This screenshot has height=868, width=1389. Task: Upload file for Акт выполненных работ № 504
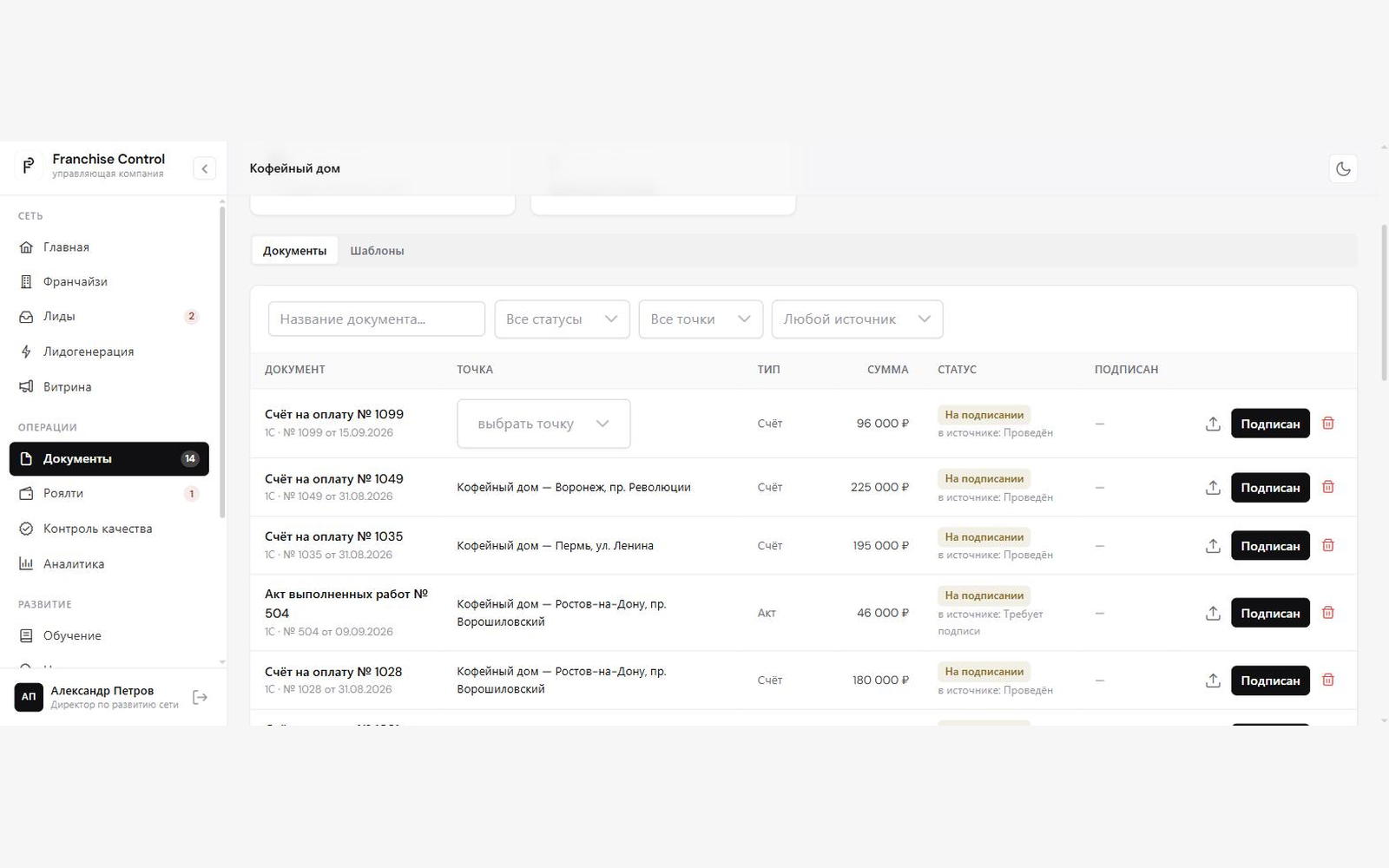click(1213, 613)
